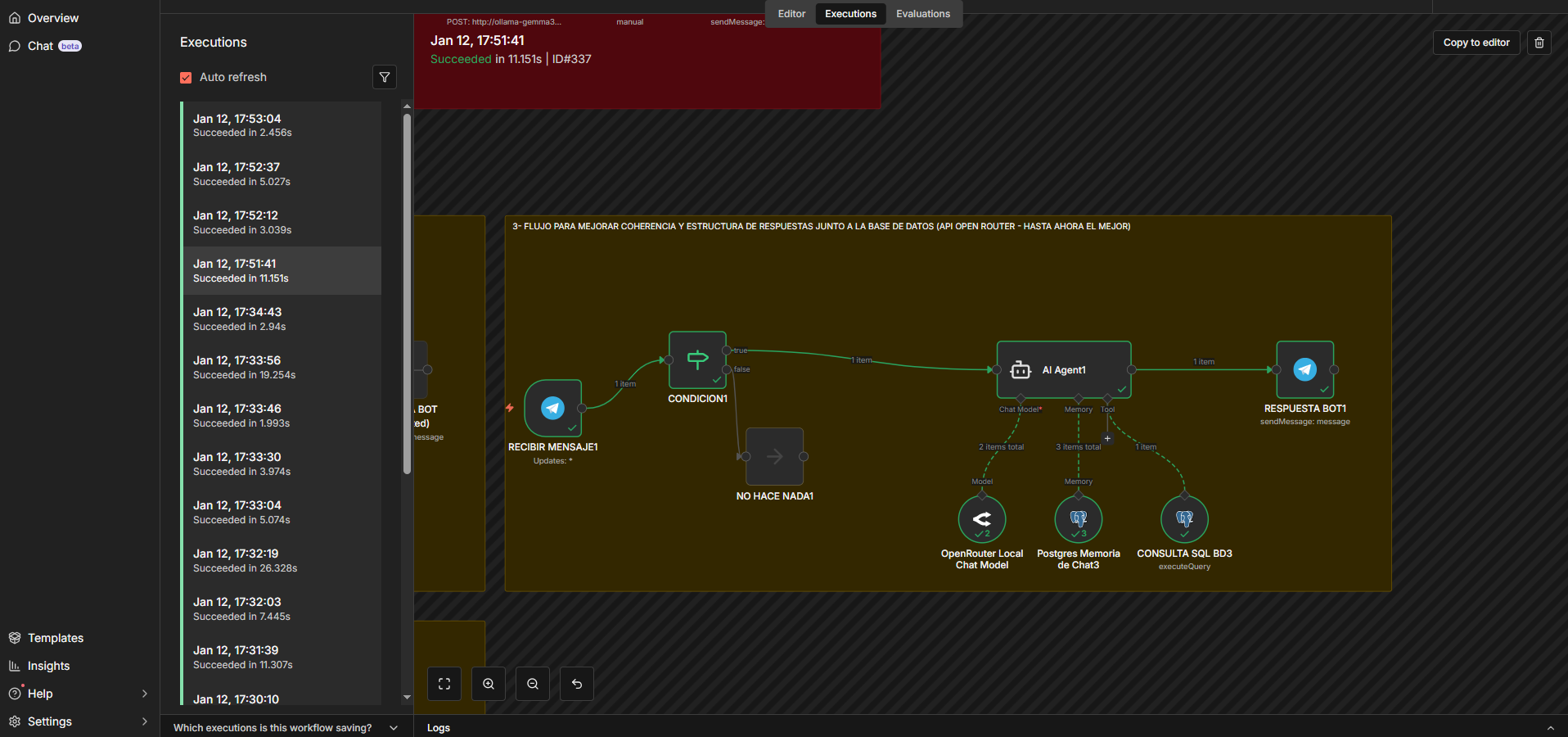Screen dimensions: 1568x737
Task: Open Templates from the sidebar
Action: tap(55, 638)
